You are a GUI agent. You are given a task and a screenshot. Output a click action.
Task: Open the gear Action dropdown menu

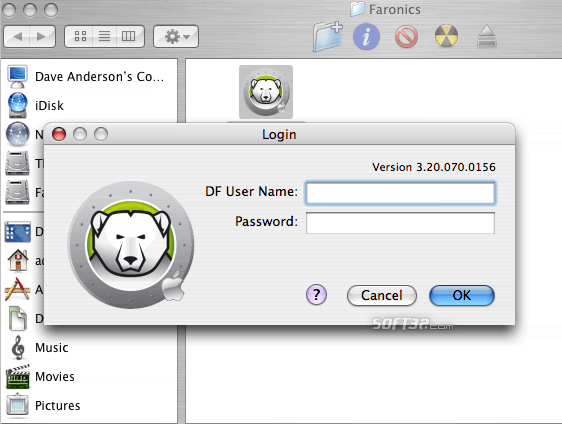176,36
